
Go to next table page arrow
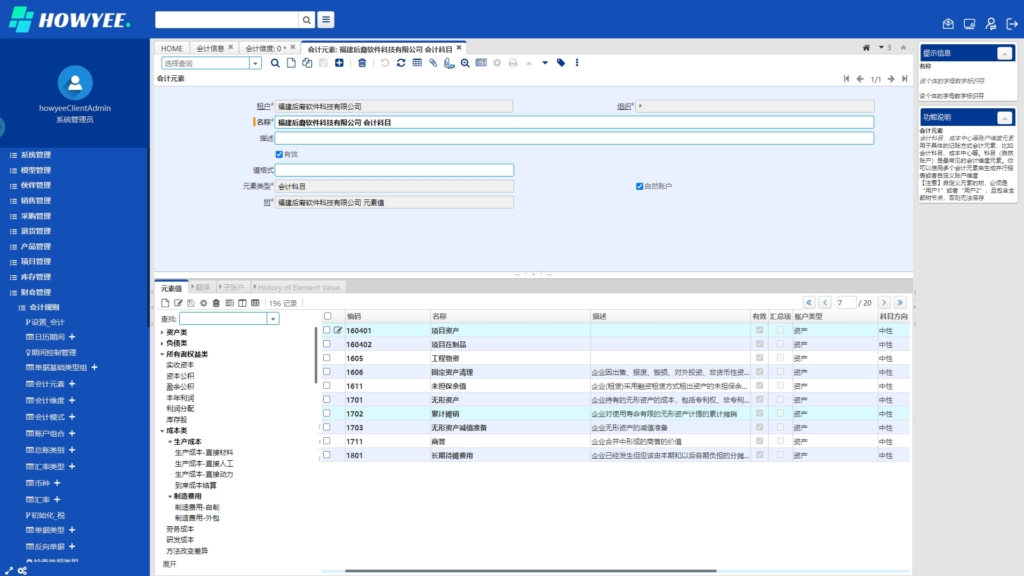click(x=884, y=302)
